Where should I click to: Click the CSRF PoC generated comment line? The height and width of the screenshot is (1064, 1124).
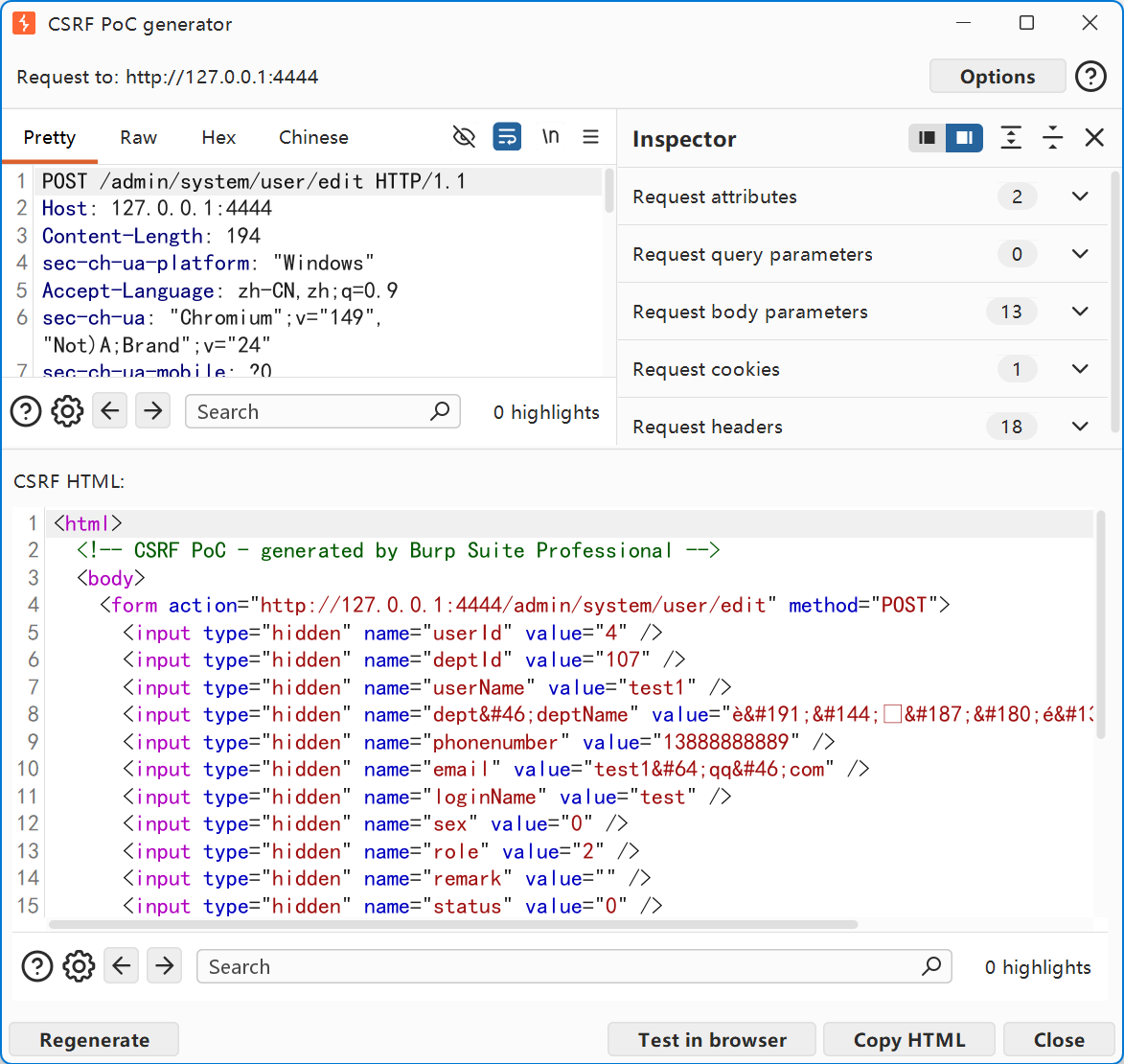pyautogui.click(x=398, y=550)
